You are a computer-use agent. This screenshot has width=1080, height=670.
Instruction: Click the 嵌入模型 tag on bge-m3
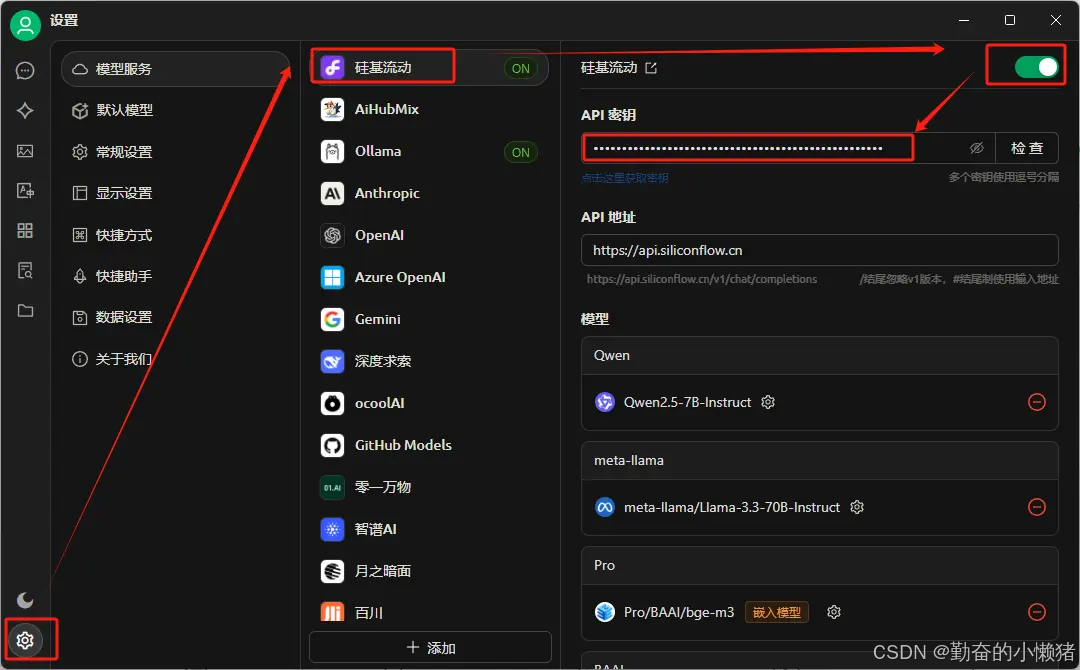point(777,612)
